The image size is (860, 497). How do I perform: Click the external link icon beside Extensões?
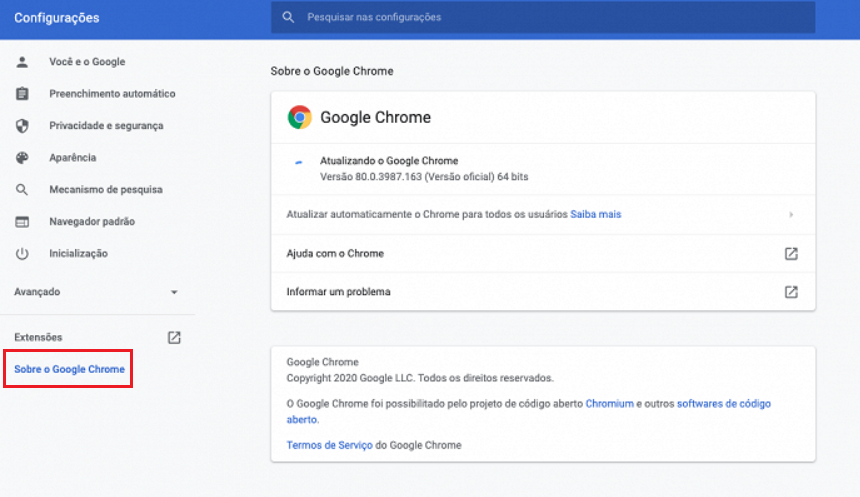[174, 338]
